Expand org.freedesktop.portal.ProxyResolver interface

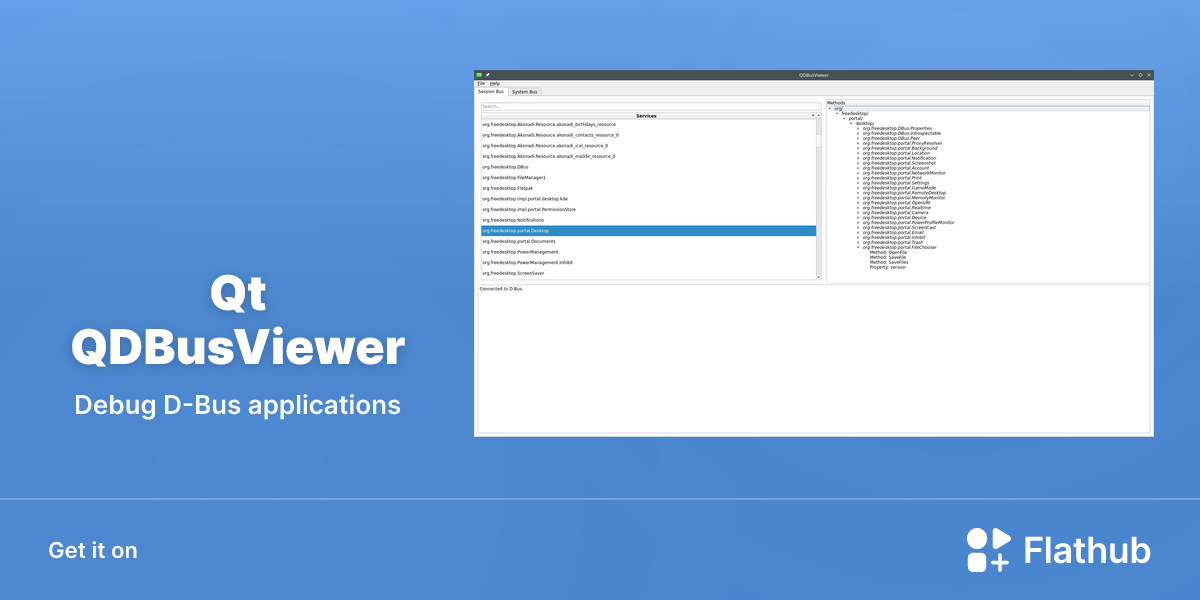click(x=858, y=143)
